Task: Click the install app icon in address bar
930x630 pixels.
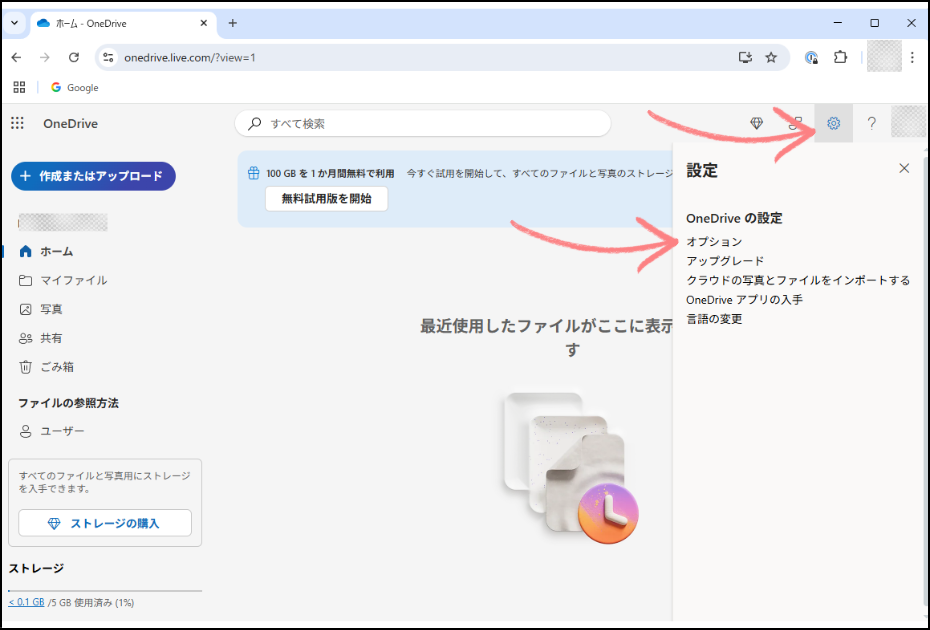Action: [745, 58]
